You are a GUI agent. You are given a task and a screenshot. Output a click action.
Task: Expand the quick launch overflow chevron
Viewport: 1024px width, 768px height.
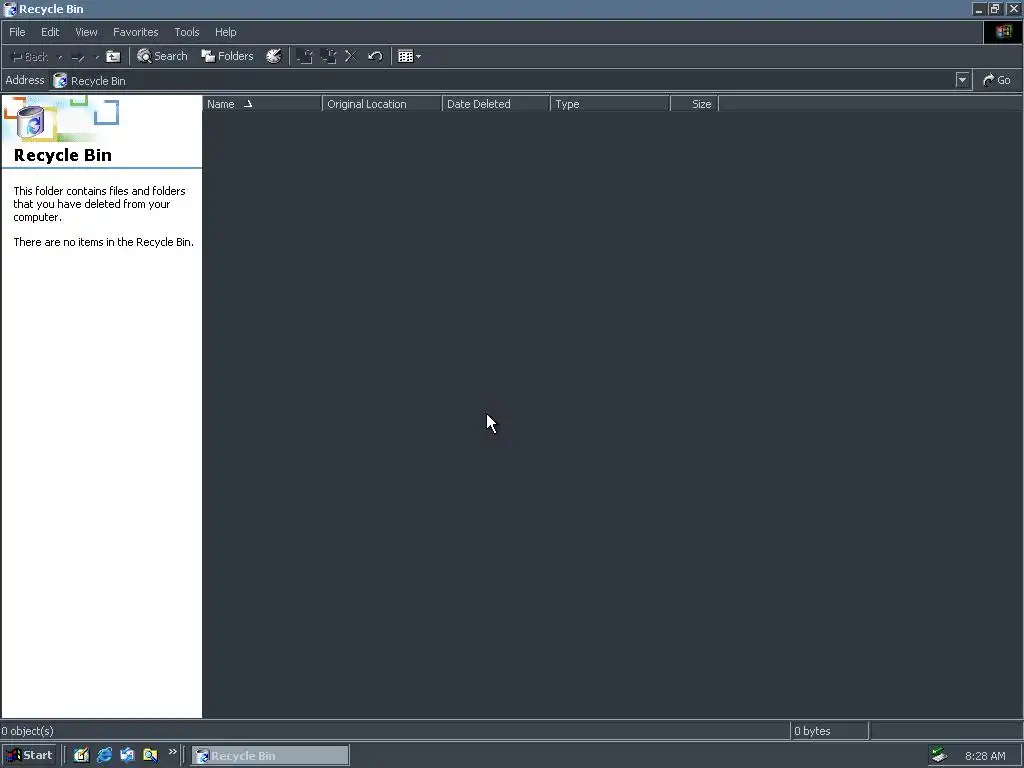point(172,752)
